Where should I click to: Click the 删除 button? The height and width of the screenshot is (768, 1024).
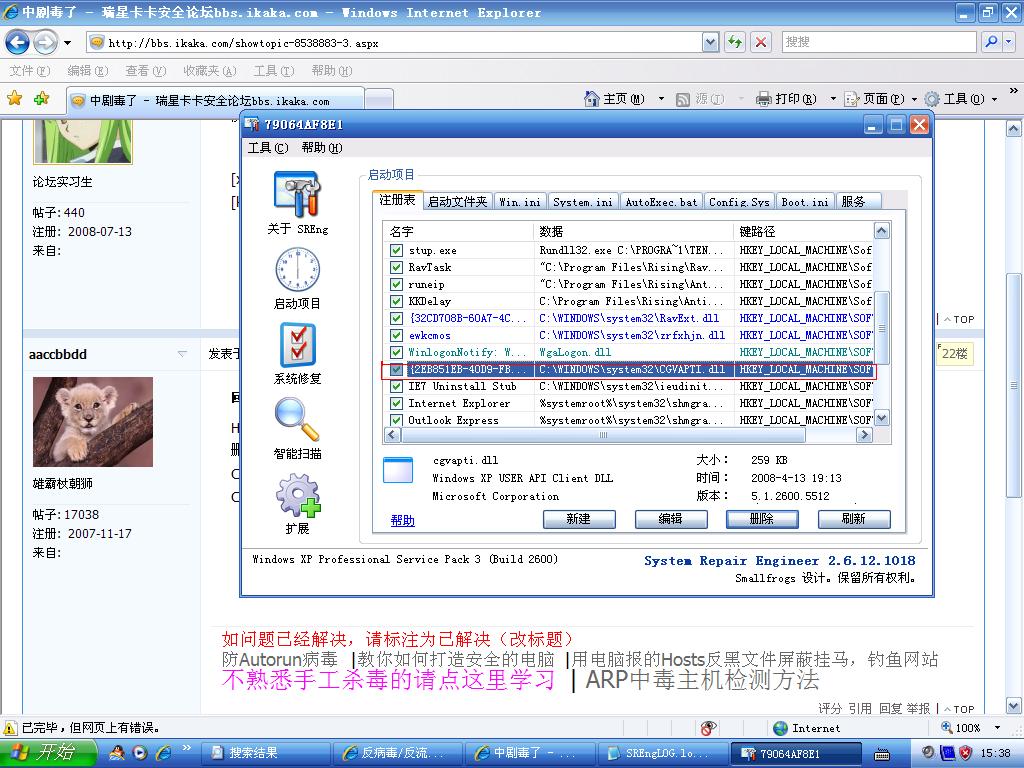762,519
